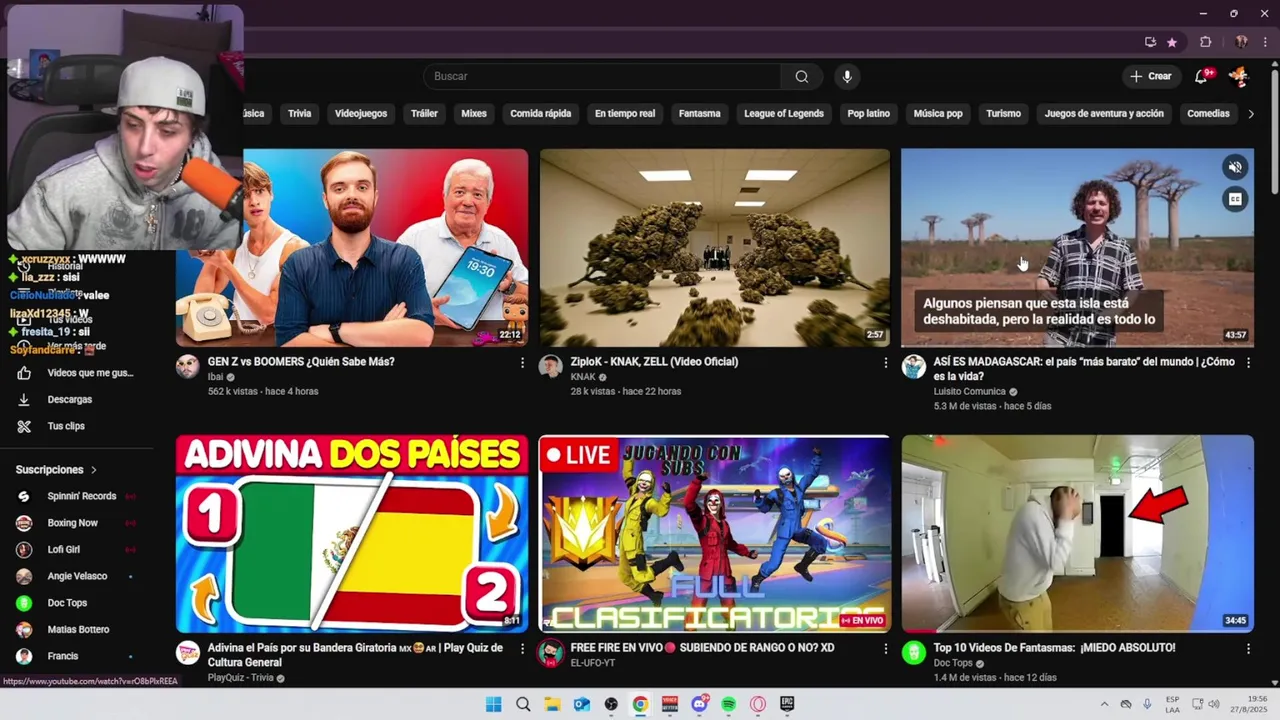Open Chrome extensions puzzle icon
This screenshot has height=720, width=1280.
(1205, 42)
